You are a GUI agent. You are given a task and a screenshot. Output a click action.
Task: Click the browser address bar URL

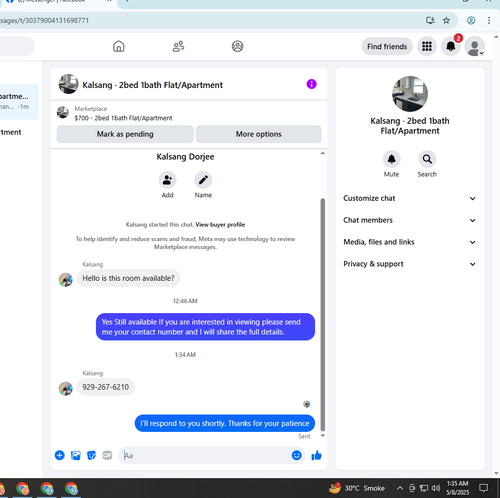tap(44, 20)
